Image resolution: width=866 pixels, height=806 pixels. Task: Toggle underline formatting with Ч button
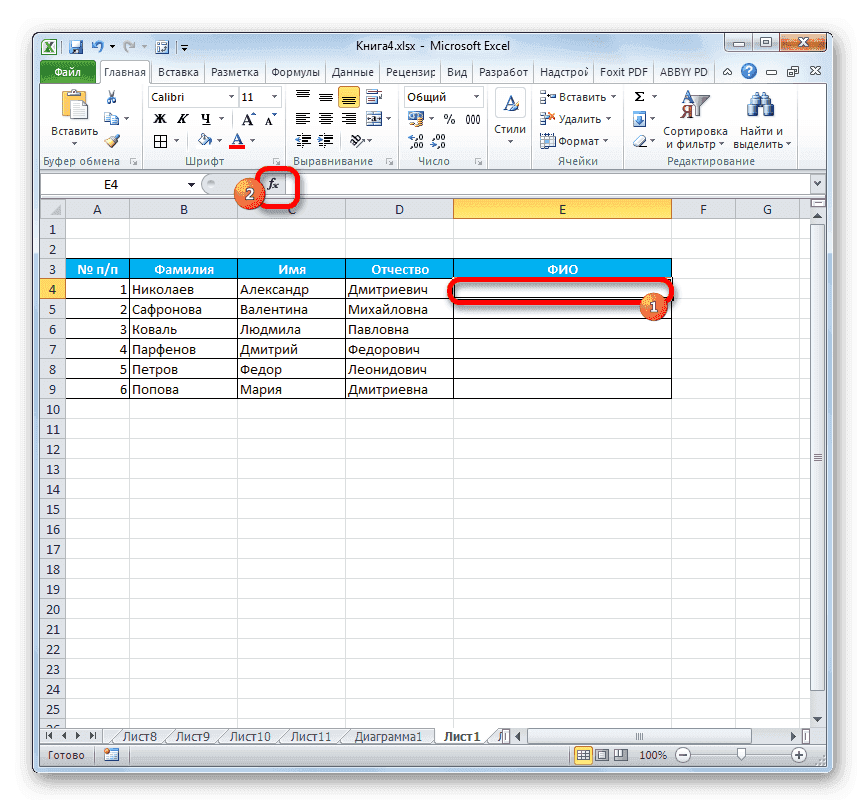[x=204, y=118]
